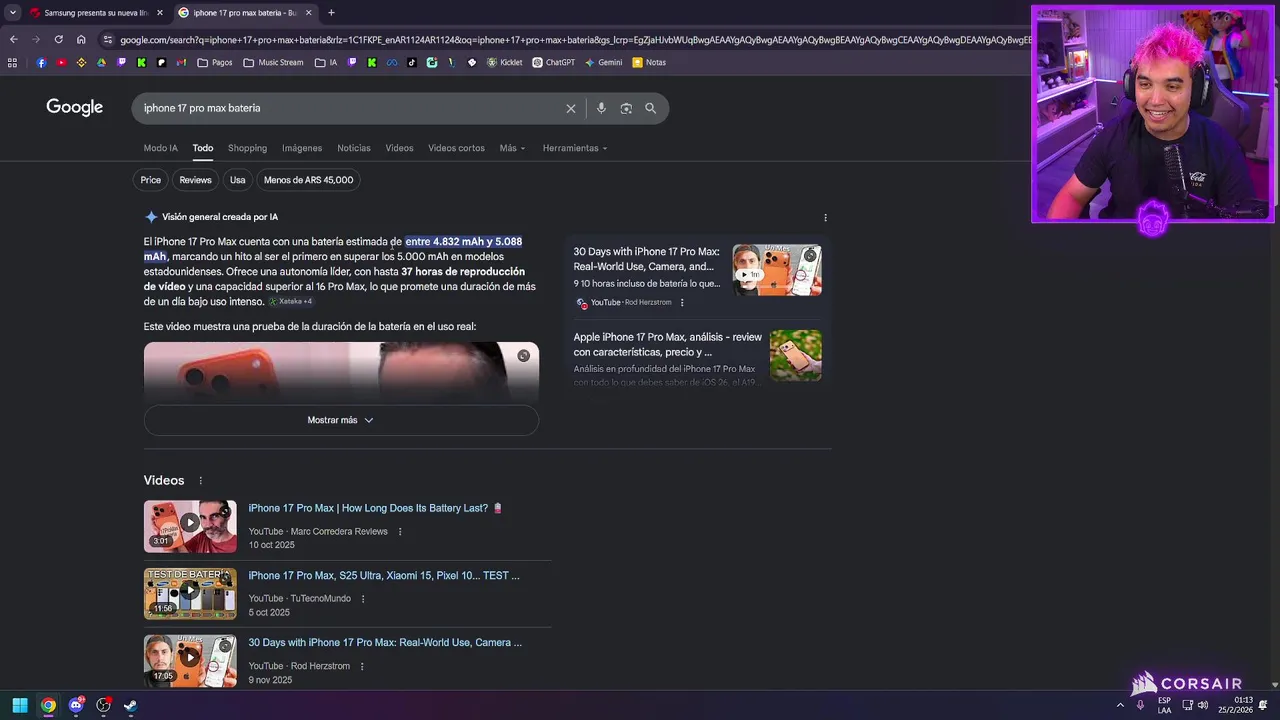Expand AI overview with Mostrar más
This screenshot has width=1280, height=720.
pos(341,420)
